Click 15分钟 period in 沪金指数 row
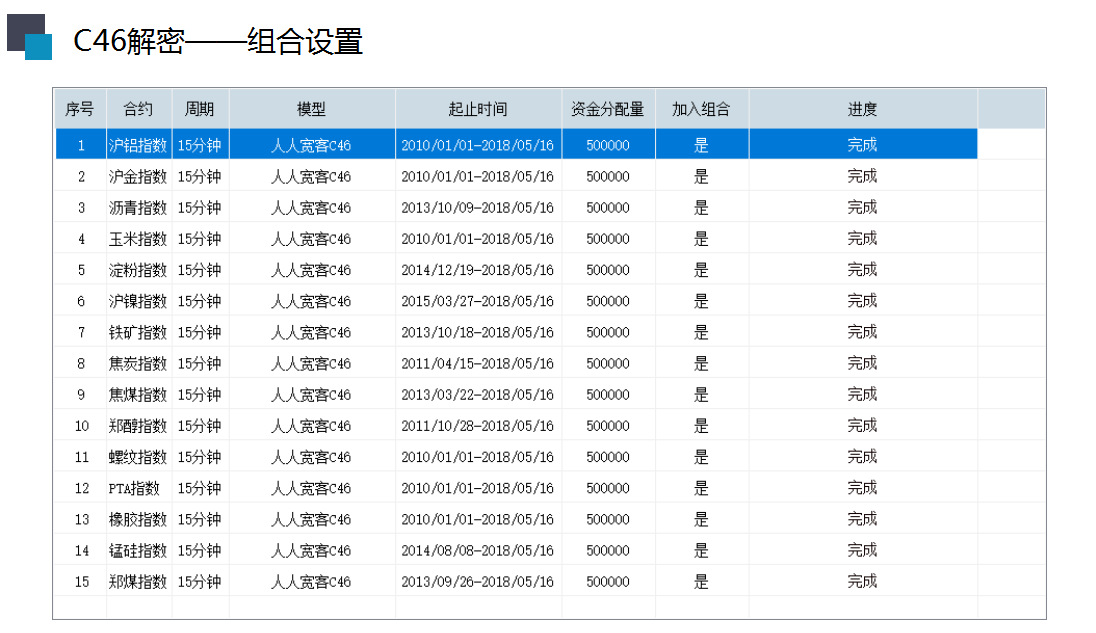This screenshot has height=633, width=1096. (x=200, y=177)
